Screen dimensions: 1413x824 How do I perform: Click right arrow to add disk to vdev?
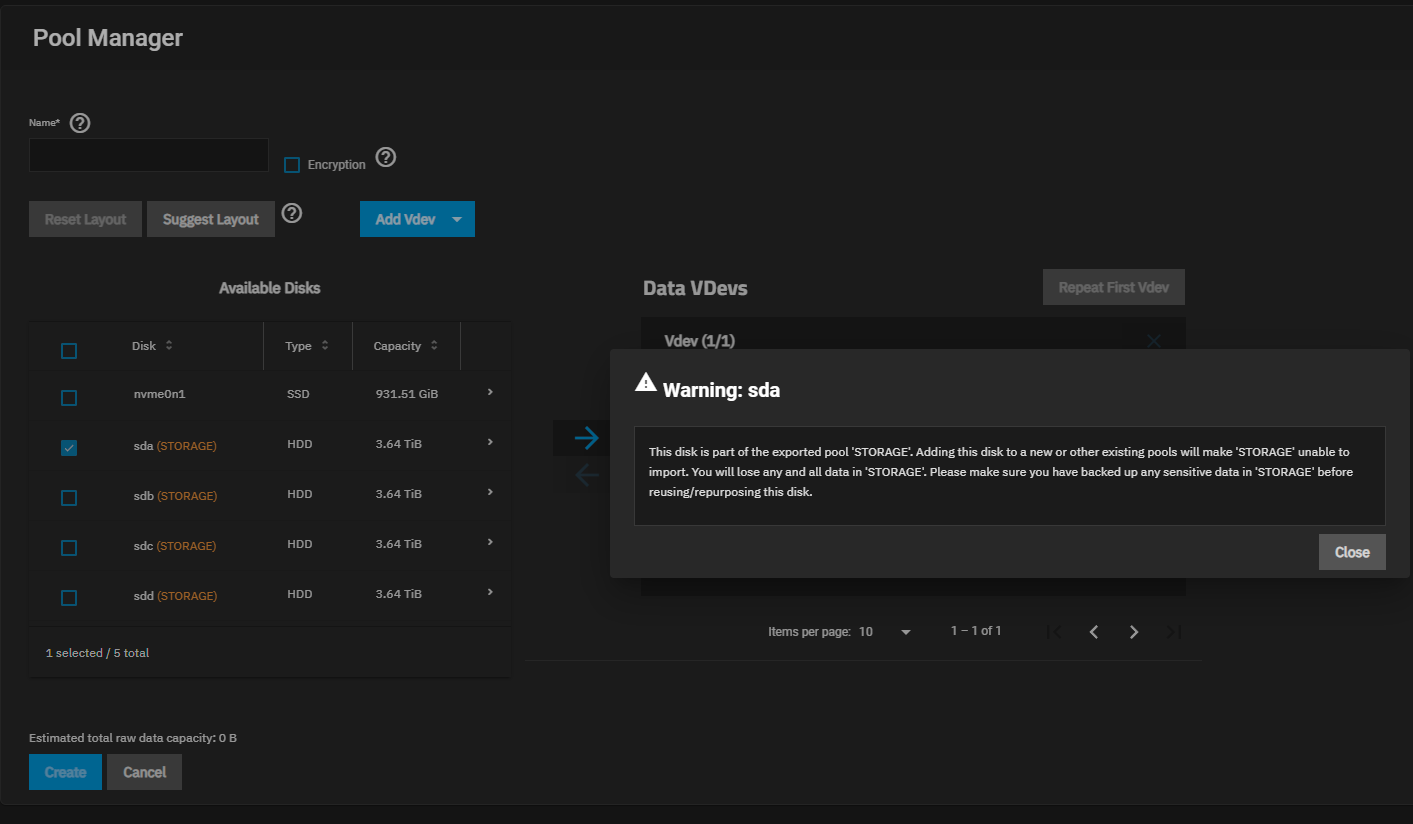coord(587,437)
